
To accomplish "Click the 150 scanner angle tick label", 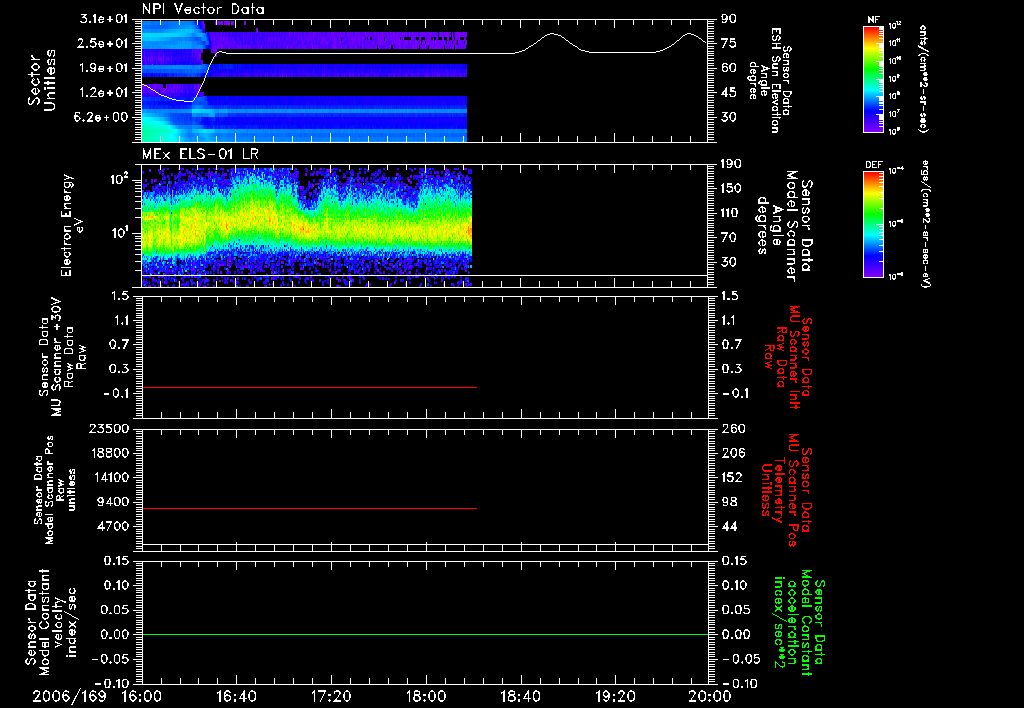I will 731,189.
